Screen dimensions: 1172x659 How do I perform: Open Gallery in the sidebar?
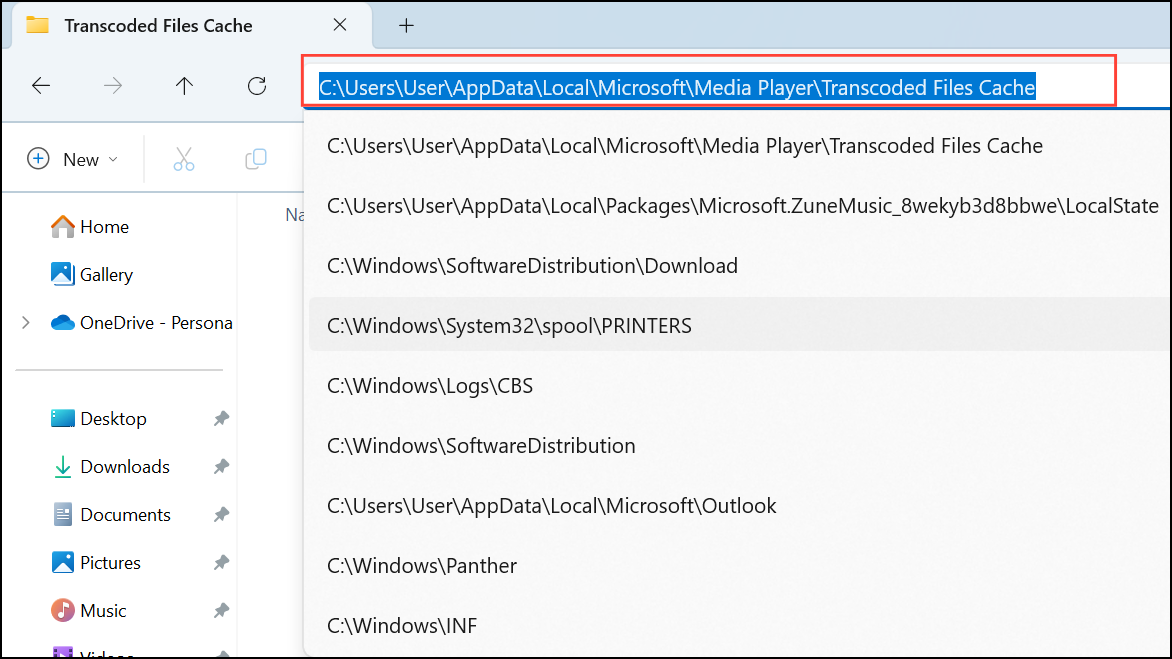click(x=92, y=274)
